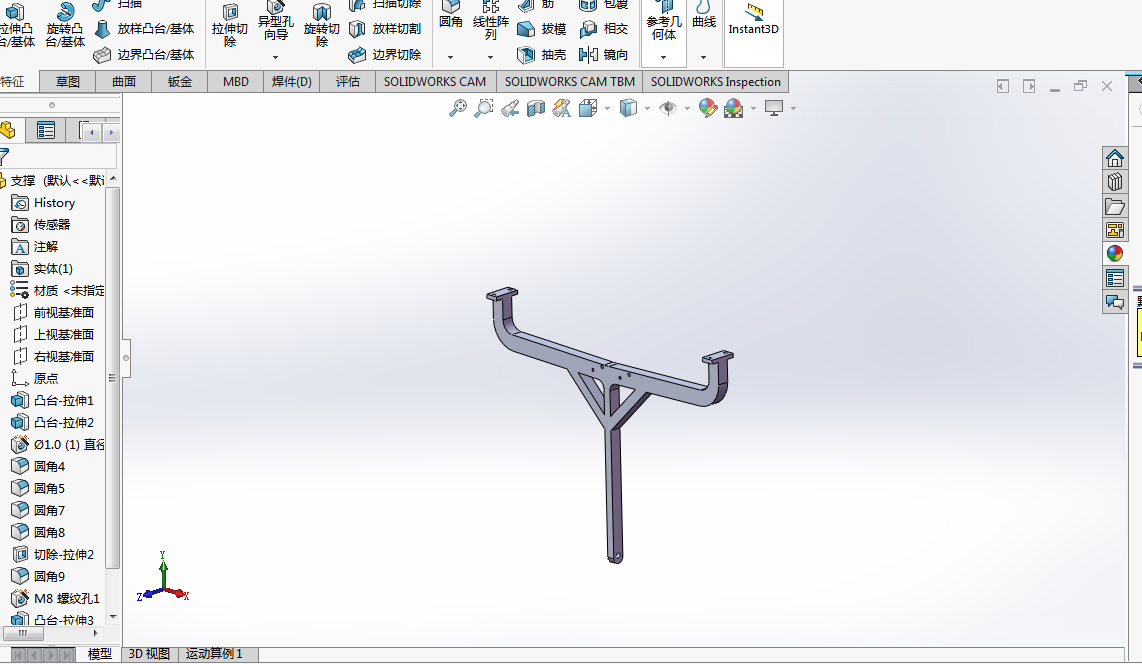Open the Design Library books icon
The image size is (1142, 664).
click(x=1115, y=182)
